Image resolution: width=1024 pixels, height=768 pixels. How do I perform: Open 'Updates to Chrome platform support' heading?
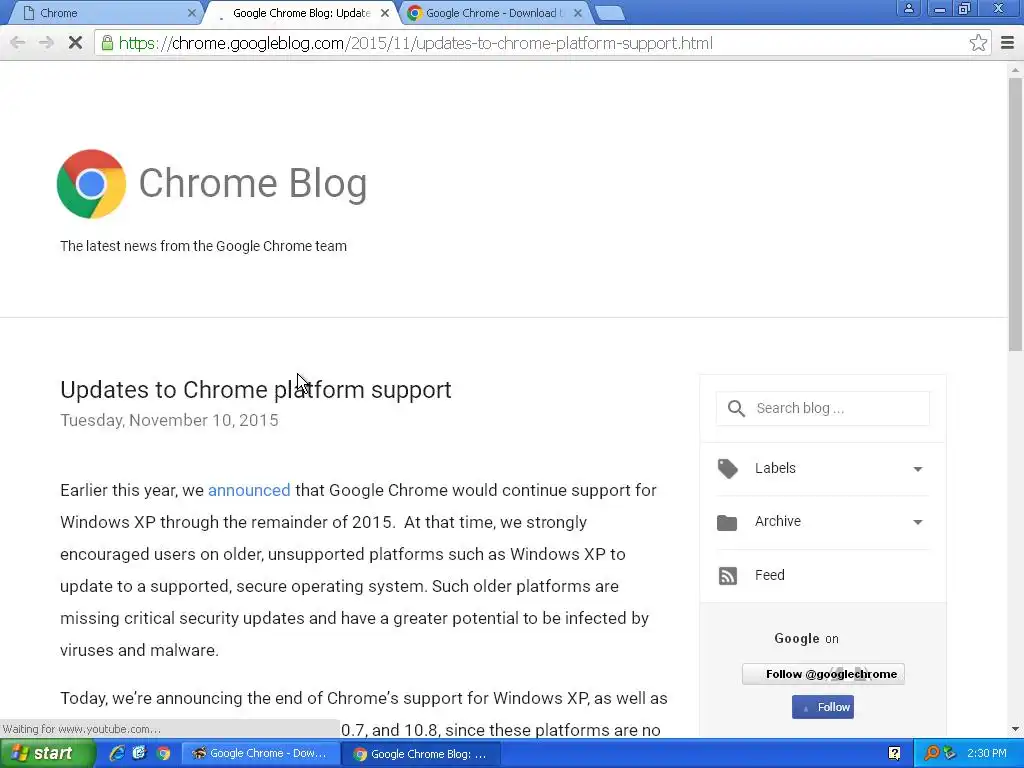pyautogui.click(x=255, y=390)
